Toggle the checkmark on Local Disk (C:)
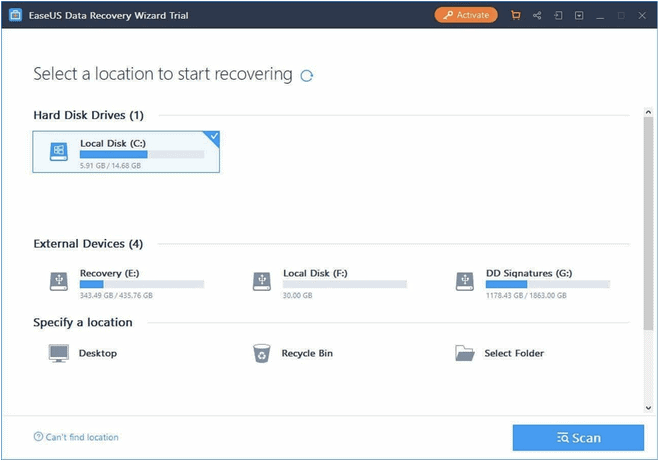This screenshot has width=659, height=461. 213,136
